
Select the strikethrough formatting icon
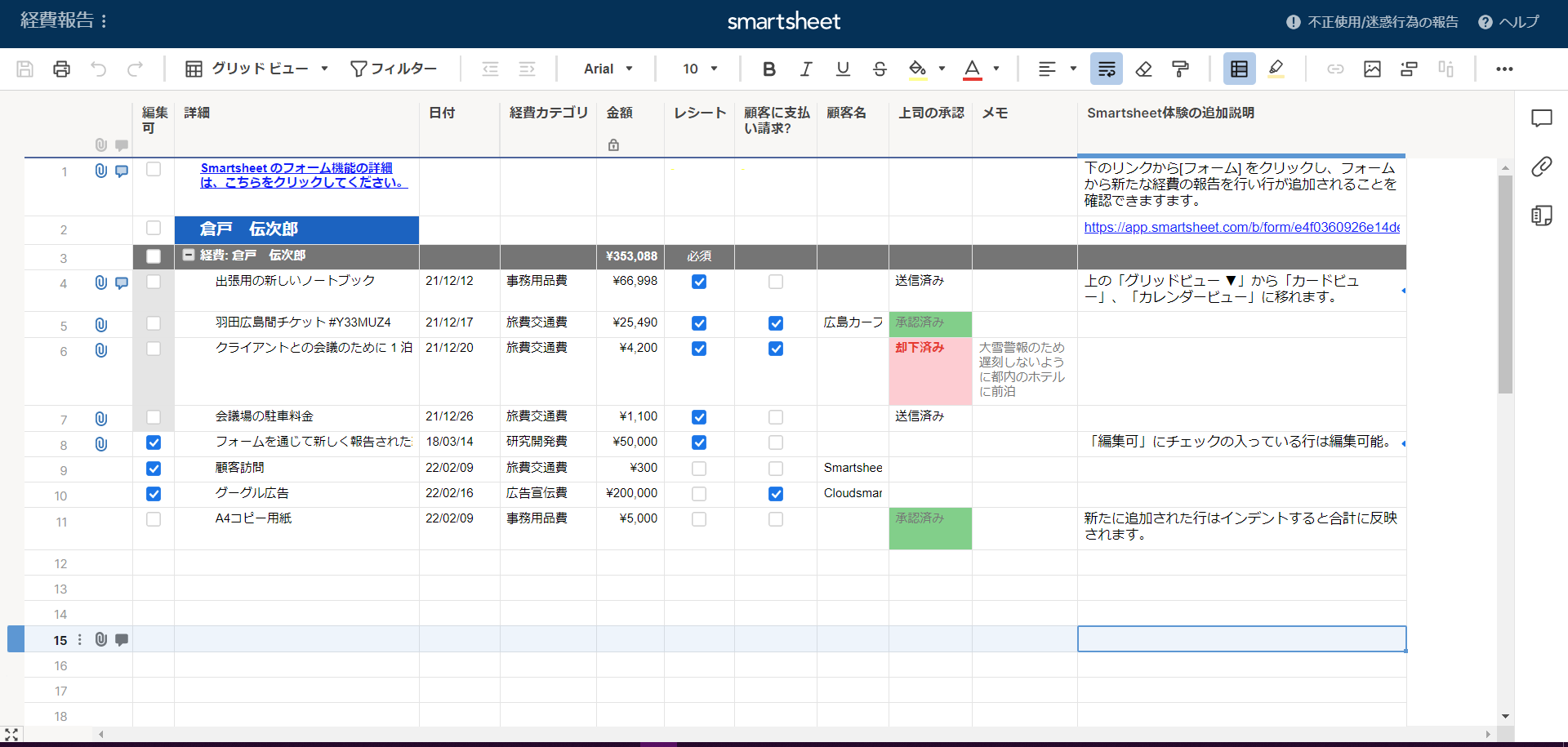pos(879,69)
